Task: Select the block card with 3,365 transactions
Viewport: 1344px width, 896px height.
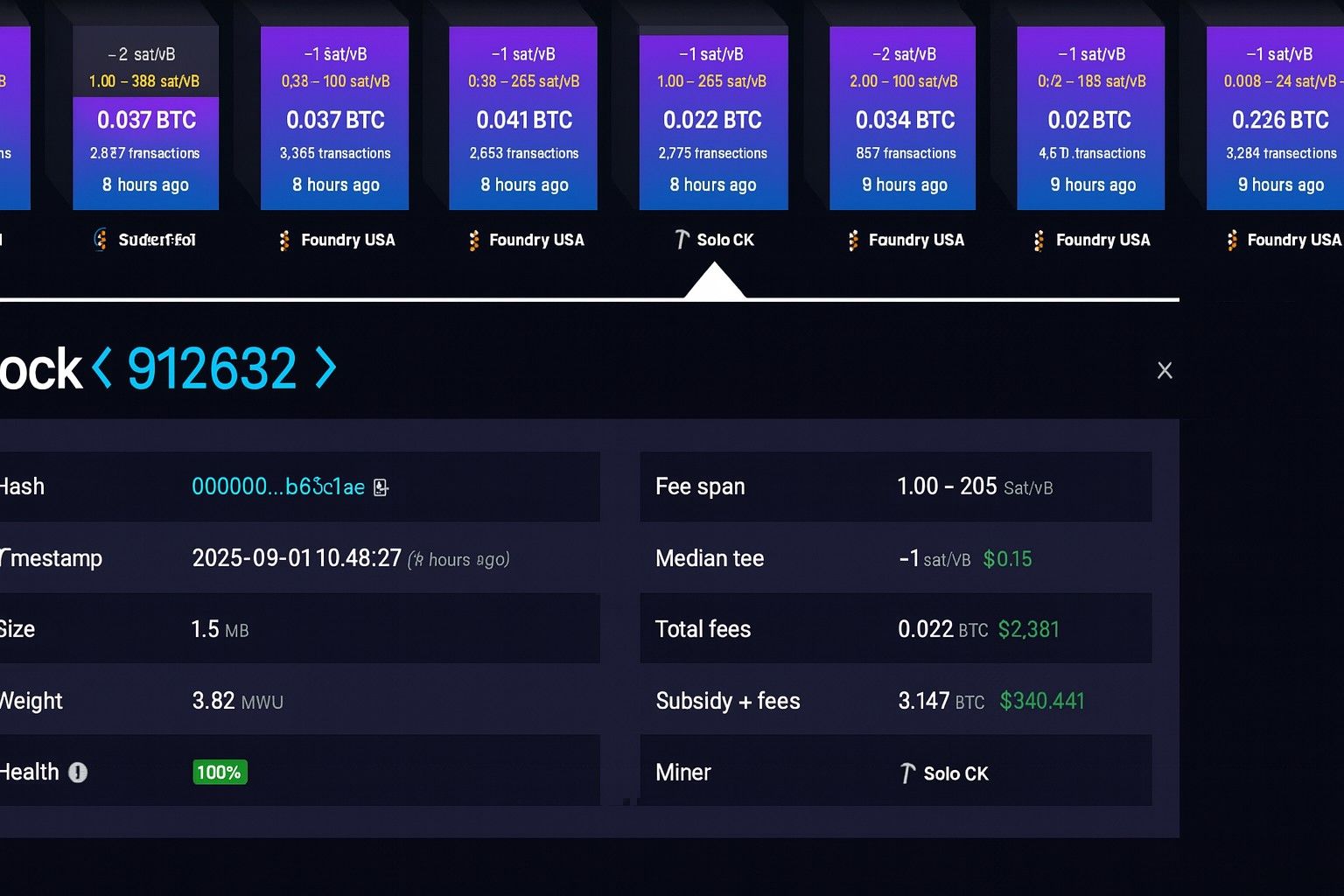Action: click(x=334, y=118)
